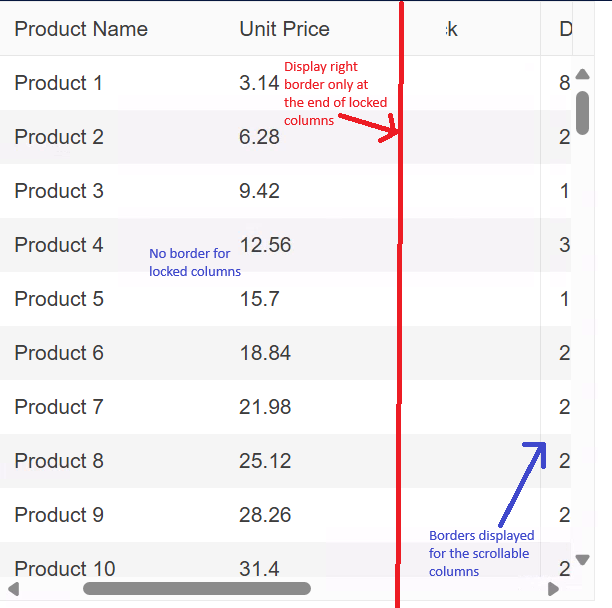
Task: Click the vertical scrollbar up arrow
Action: [583, 74]
